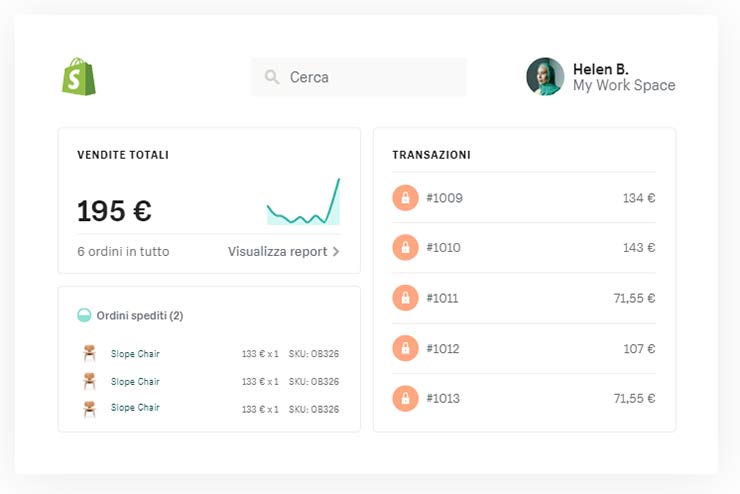740x494 pixels.
Task: Click lock icon for transaction #1009
Action: (405, 198)
